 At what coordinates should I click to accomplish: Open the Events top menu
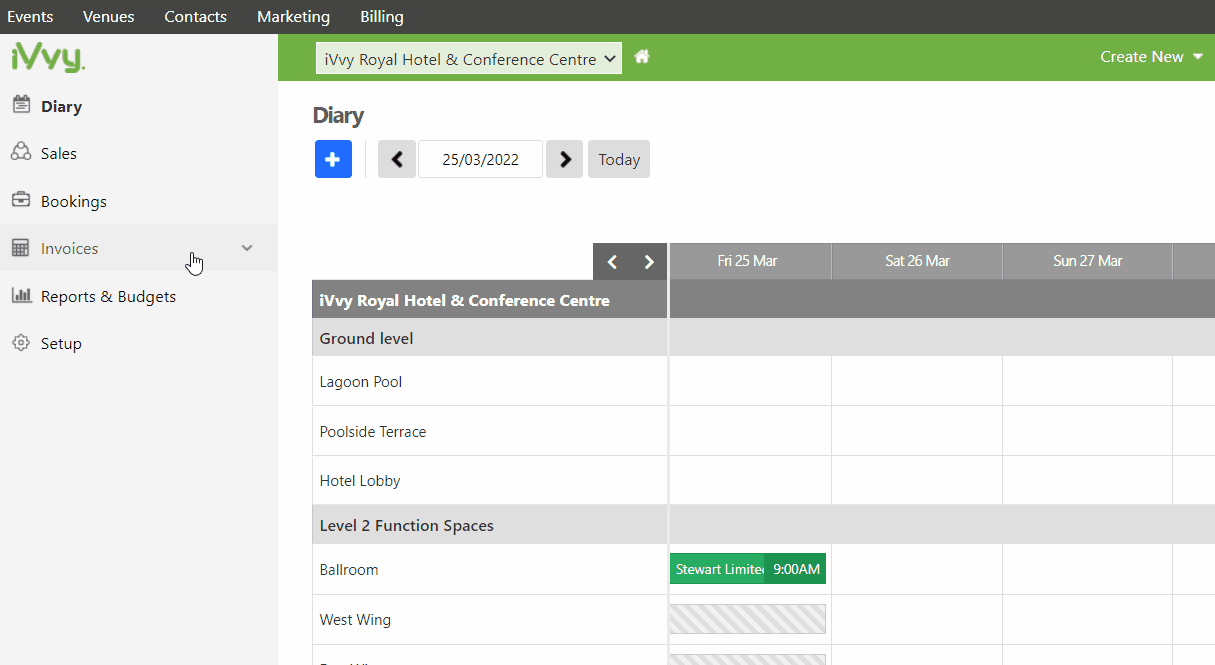point(30,17)
